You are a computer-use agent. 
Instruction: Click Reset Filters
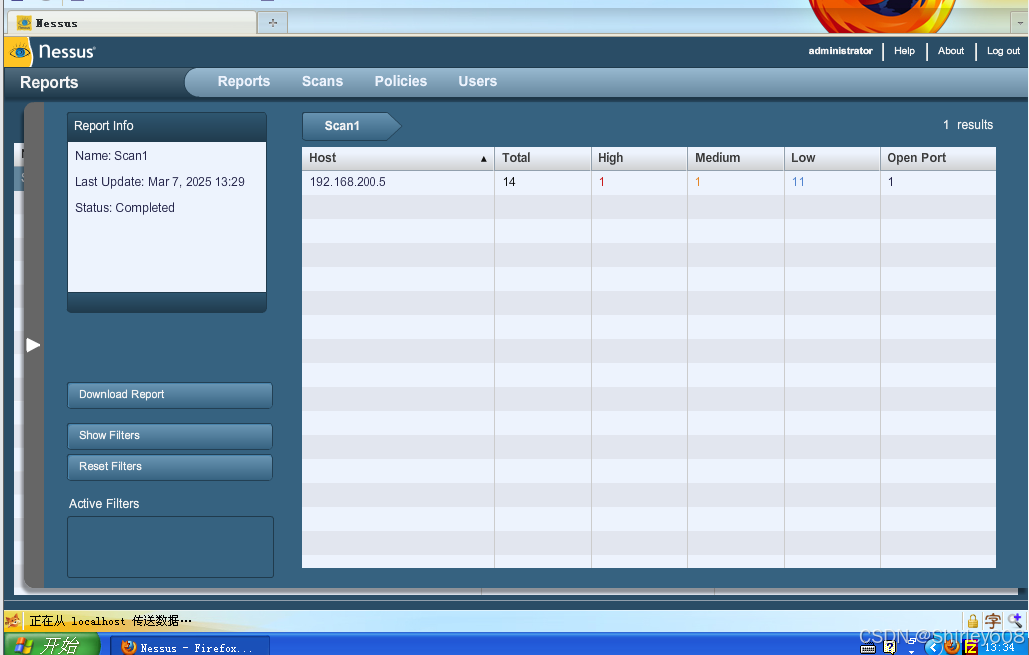pyautogui.click(x=170, y=467)
